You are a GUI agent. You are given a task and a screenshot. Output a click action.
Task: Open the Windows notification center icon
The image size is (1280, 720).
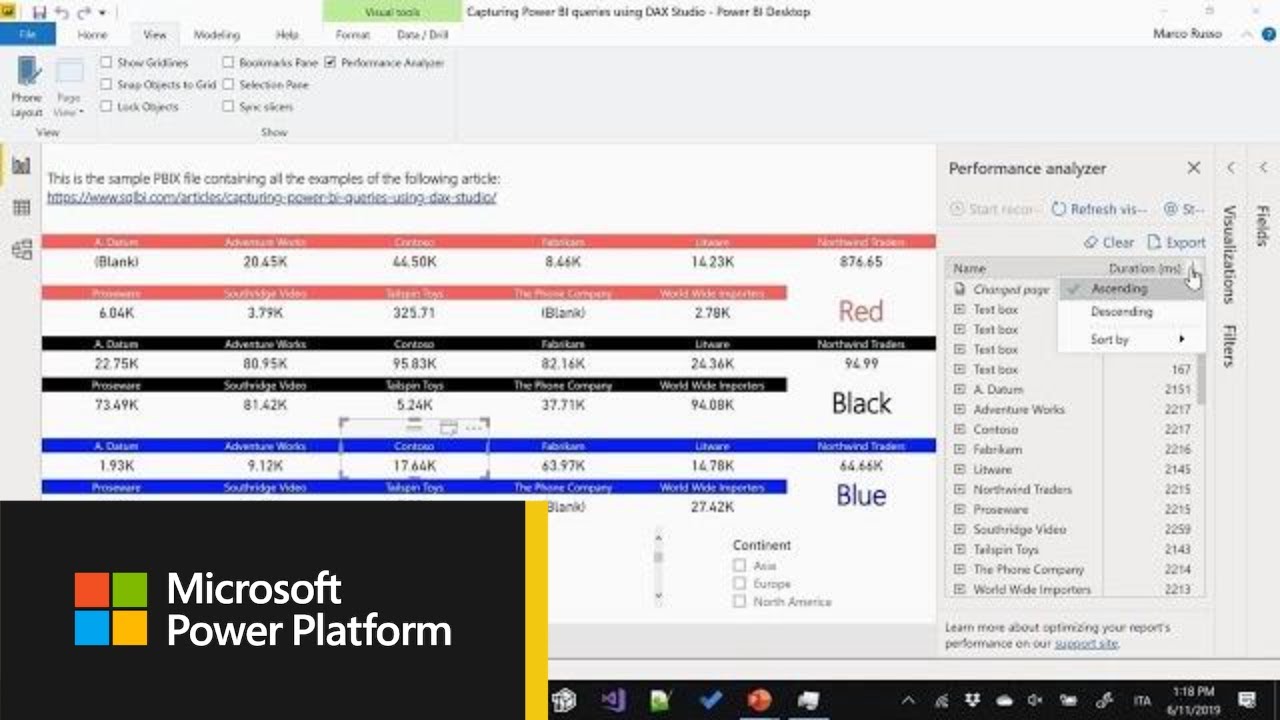pyautogui.click(x=1247, y=699)
